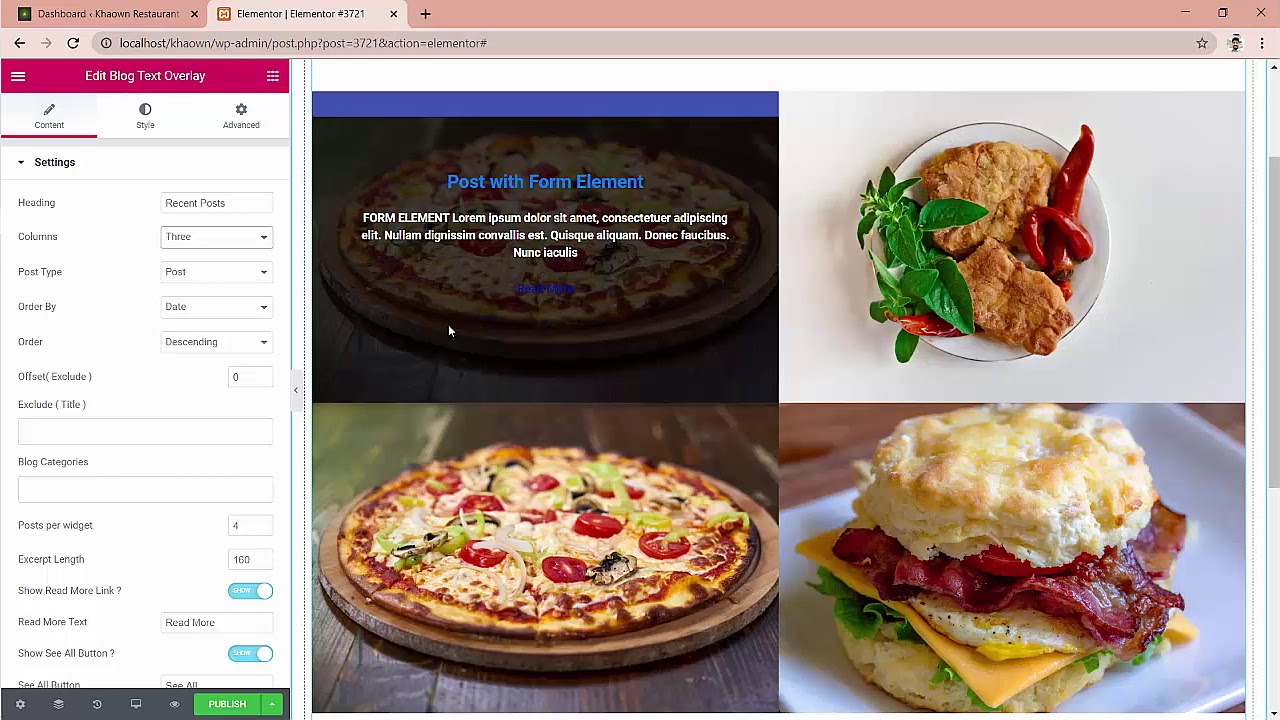Switch Responsive Mode via monitor icon
The height and width of the screenshot is (720, 1280).
pos(136,704)
